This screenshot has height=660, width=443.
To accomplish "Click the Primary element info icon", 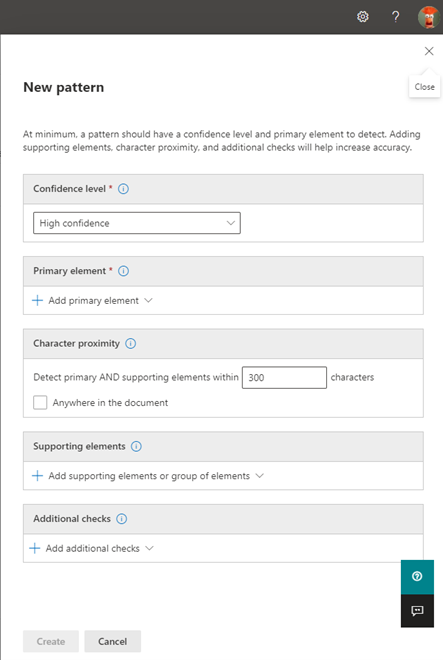I will click(x=123, y=271).
